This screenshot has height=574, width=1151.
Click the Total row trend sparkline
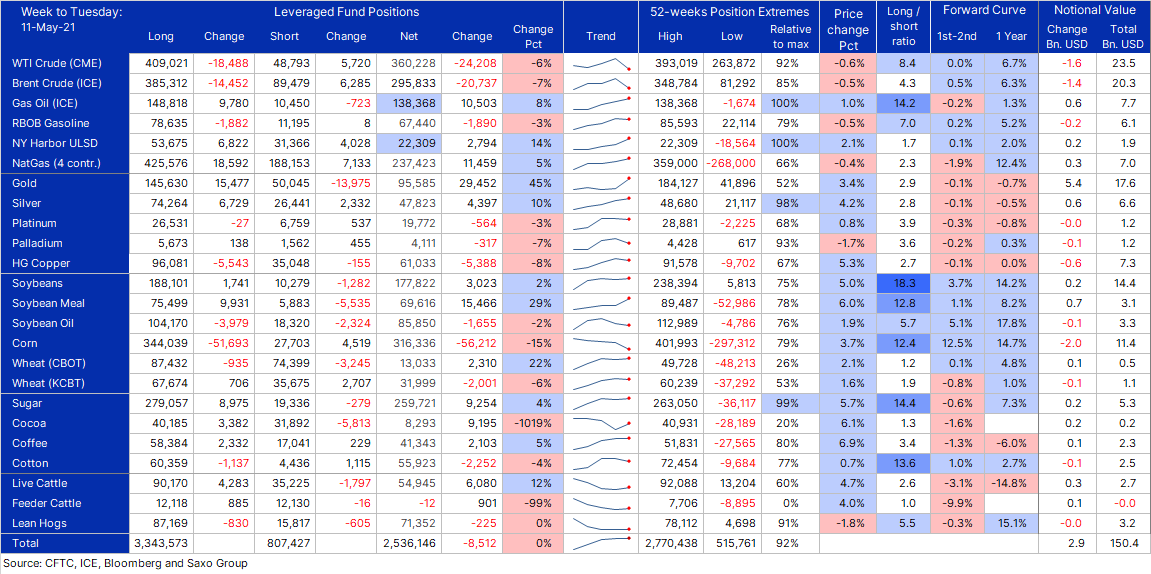click(601, 544)
